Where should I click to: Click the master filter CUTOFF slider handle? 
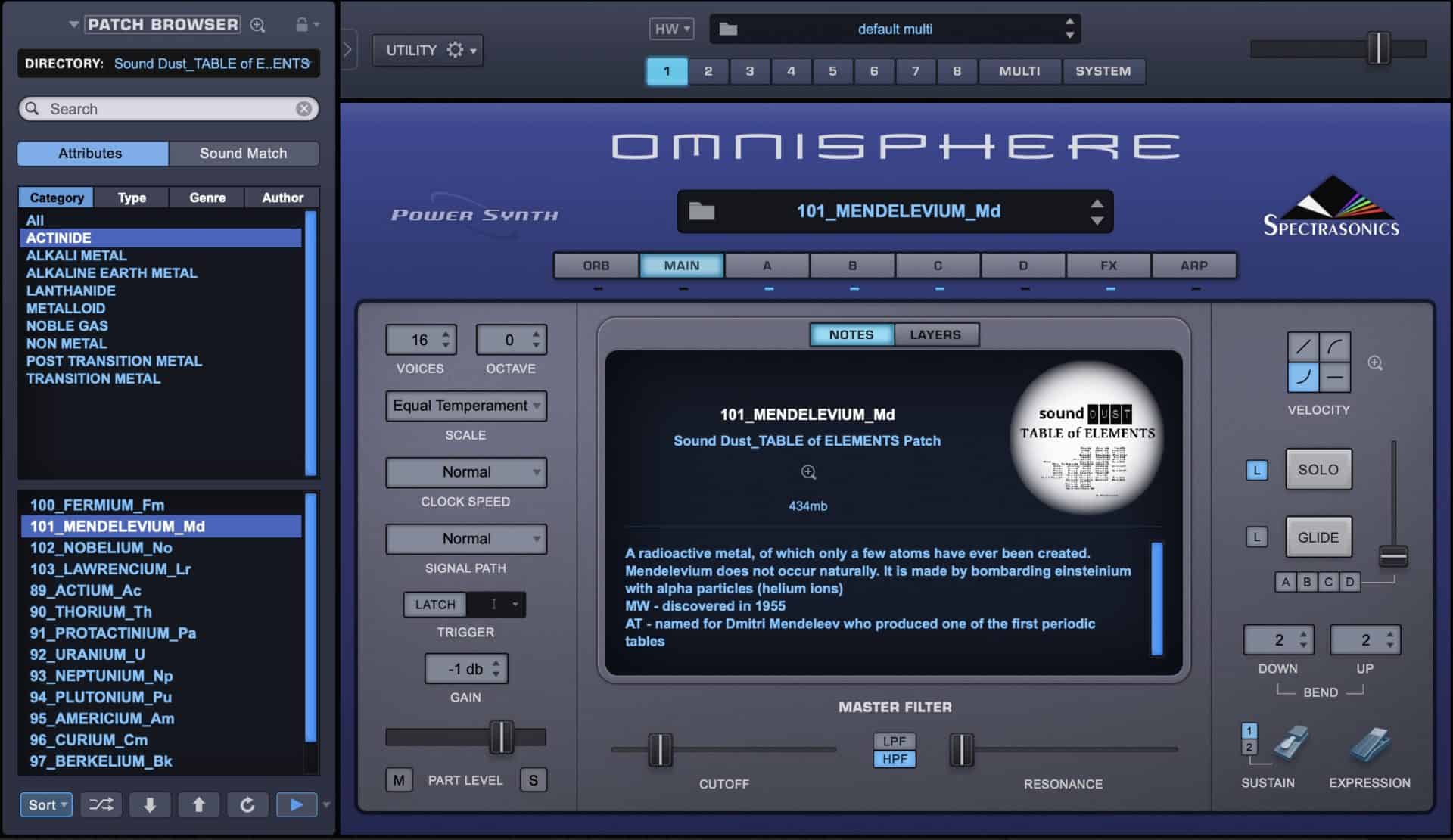tap(660, 749)
